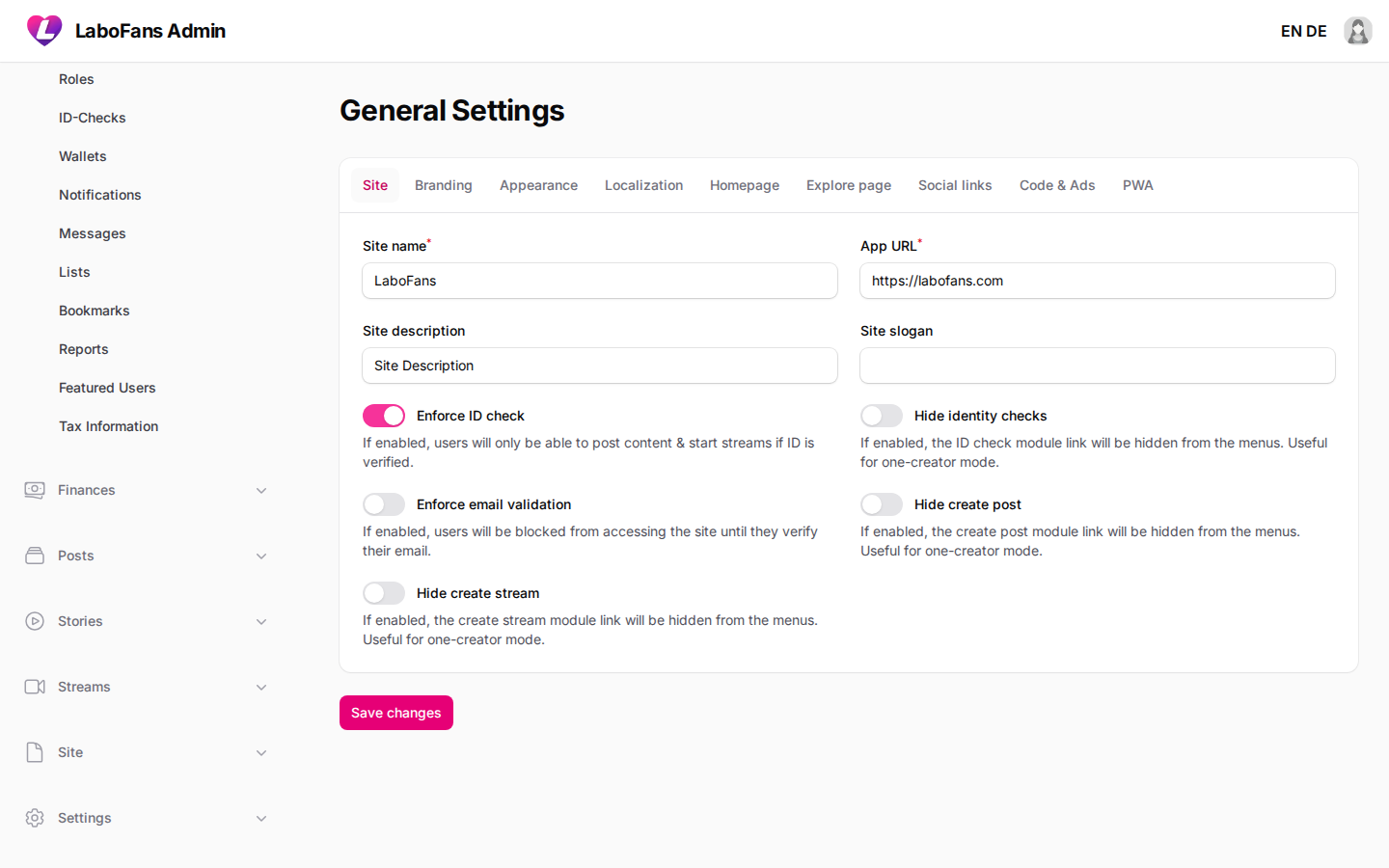Open Roles in the sidebar
Viewport: 1389px width, 868px height.
pos(76,79)
